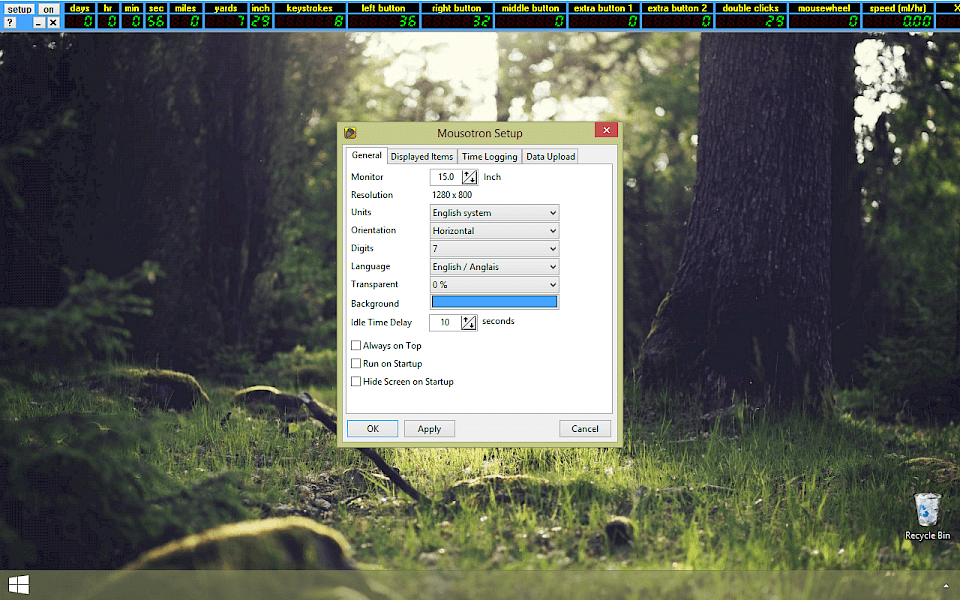This screenshot has width=960, height=600.
Task: Click the sec counter display
Action: pyautogui.click(x=156, y=21)
